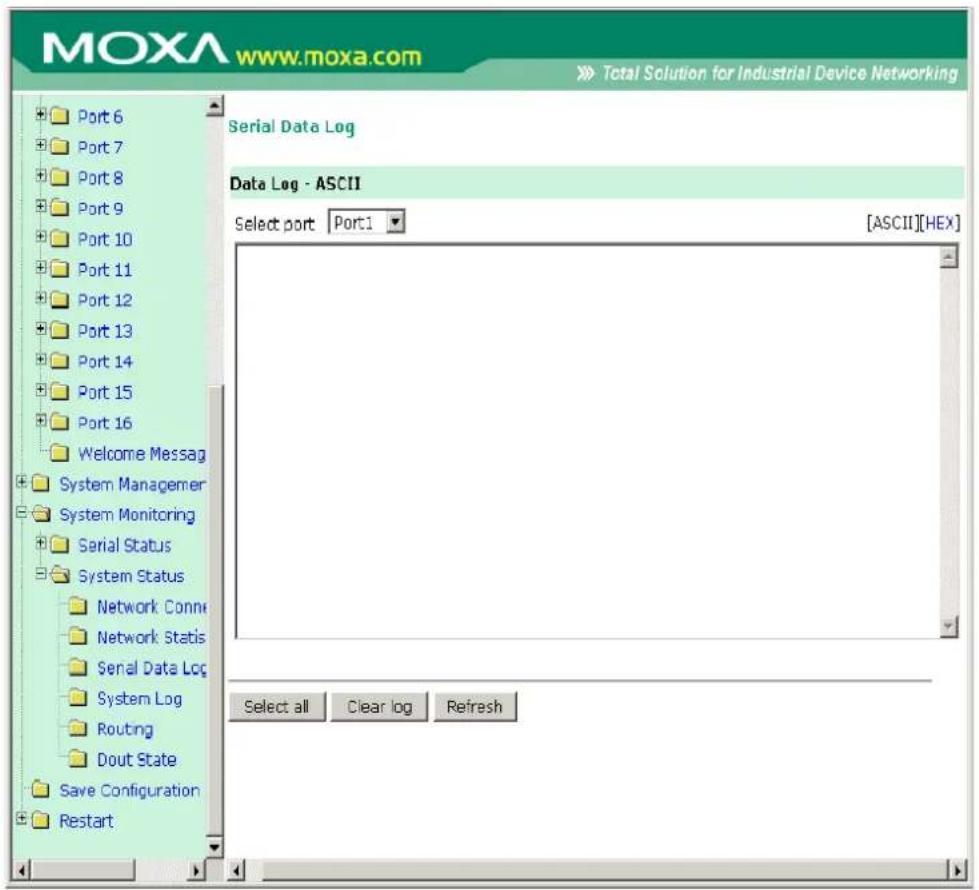Click the Routing folder icon

pos(78,728)
